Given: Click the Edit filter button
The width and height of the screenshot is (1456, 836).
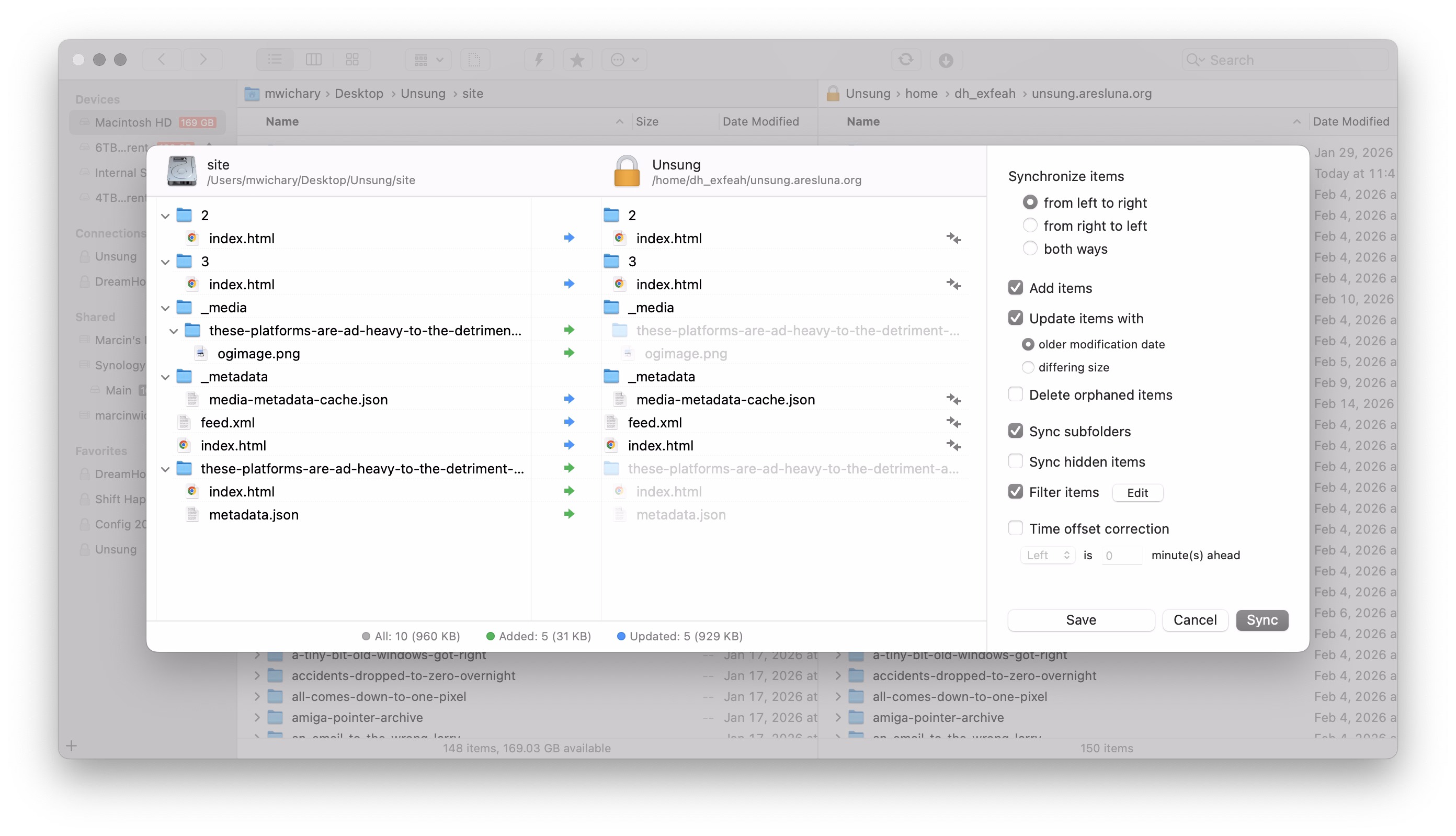Looking at the screenshot, I should tap(1137, 493).
